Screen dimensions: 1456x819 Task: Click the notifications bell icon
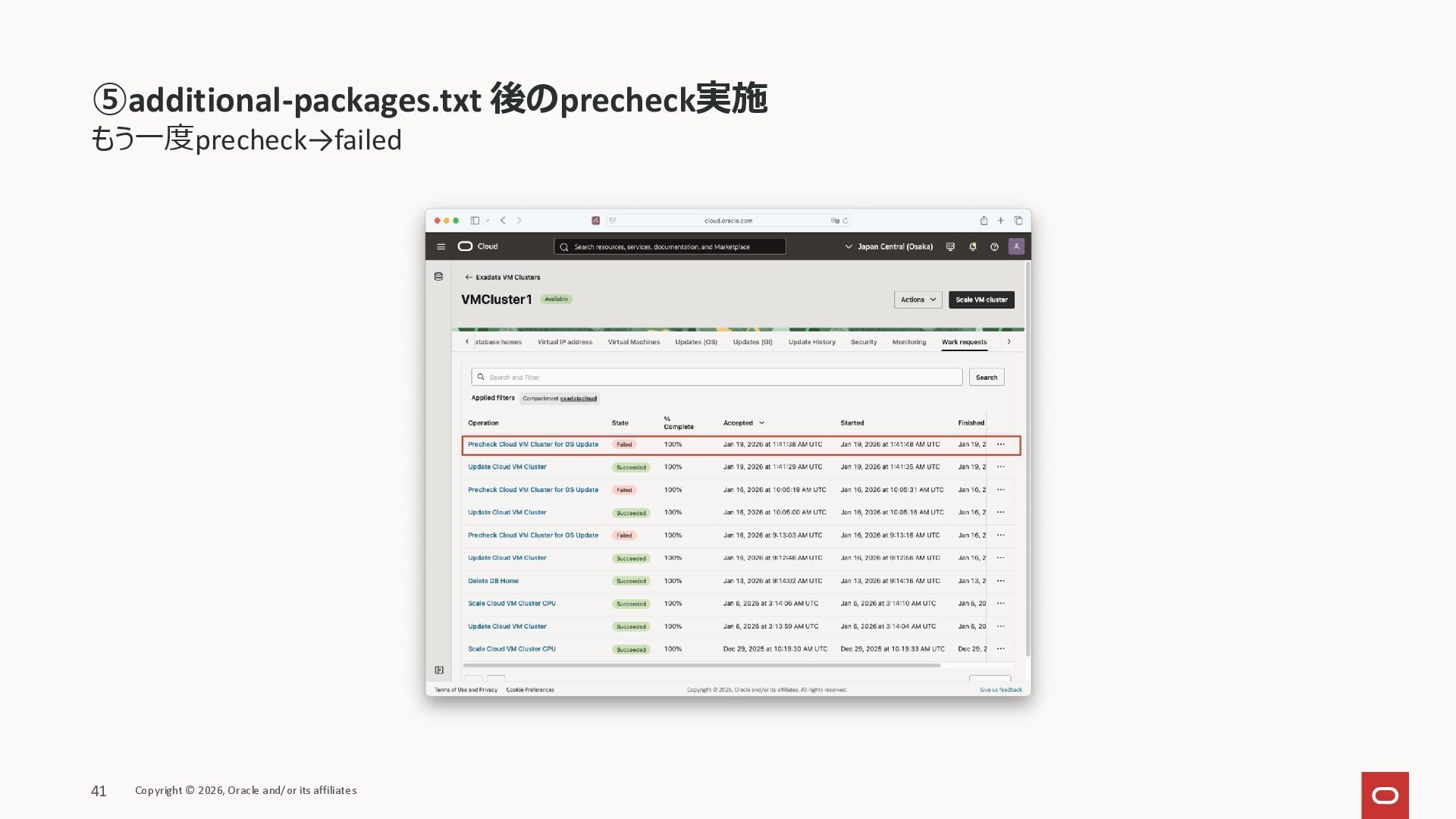pyautogui.click(x=972, y=246)
